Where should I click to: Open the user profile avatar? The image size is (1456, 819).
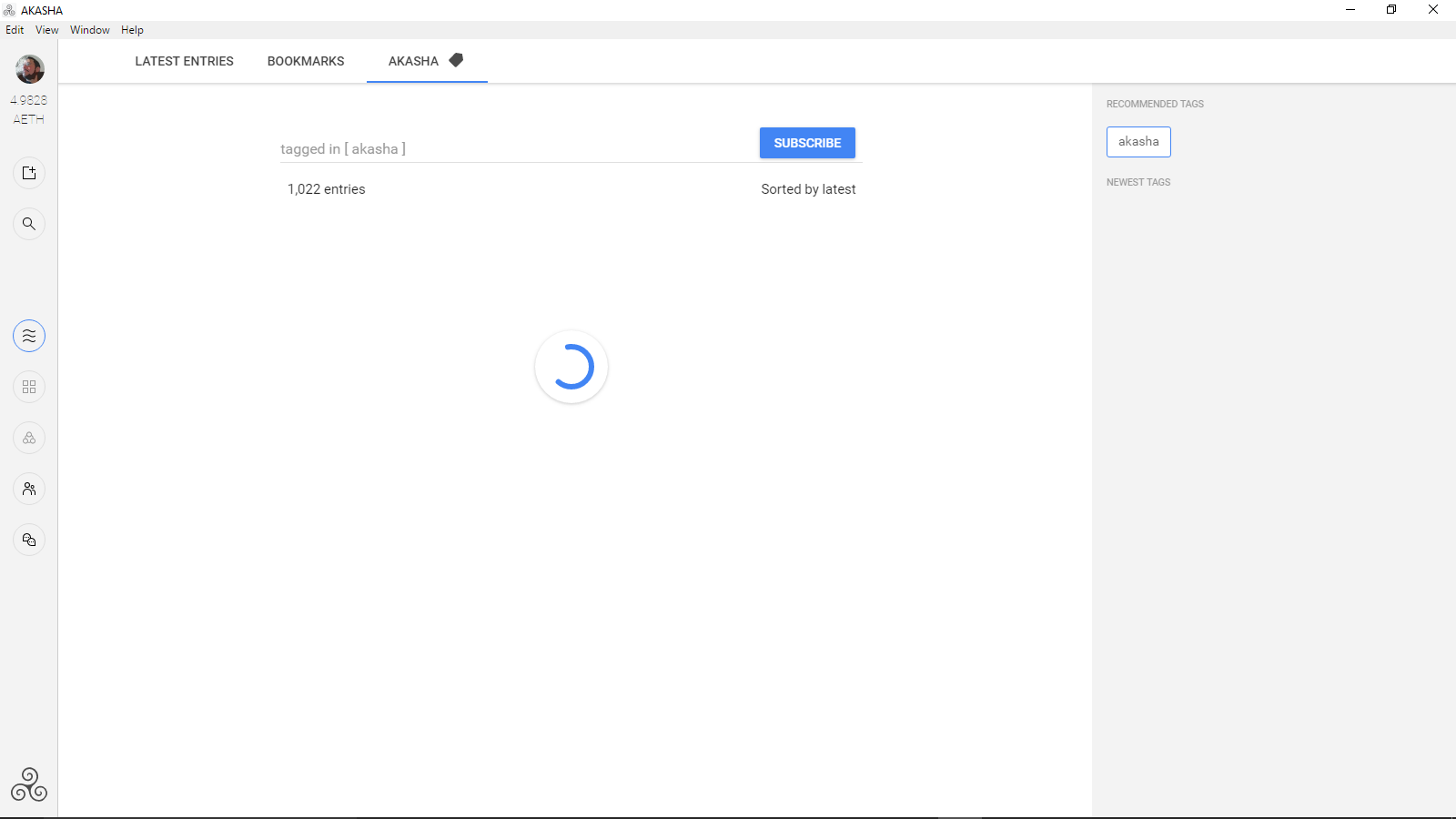29,68
